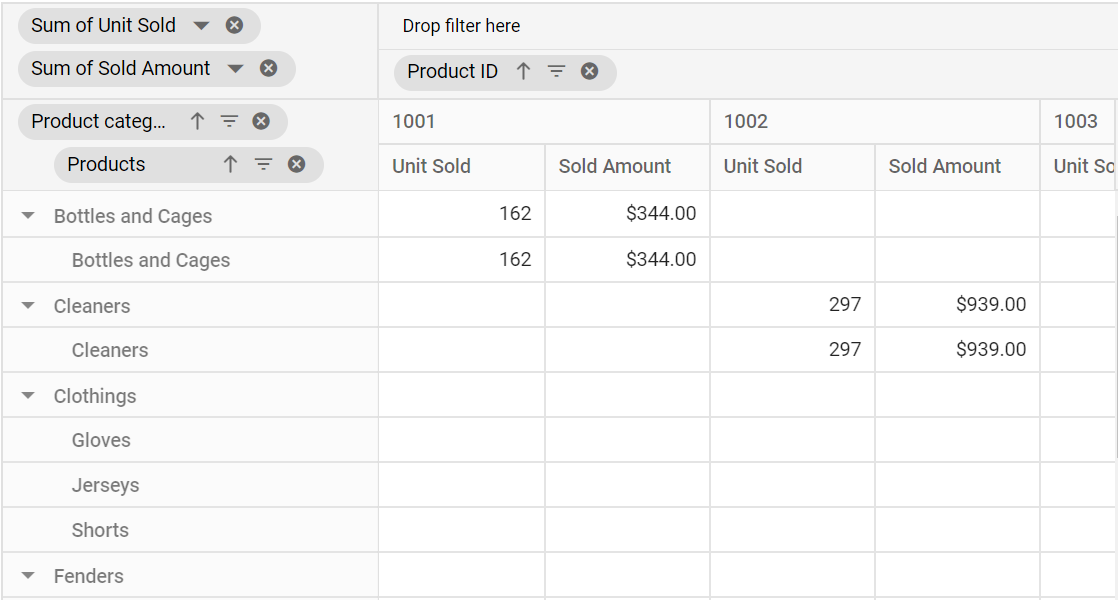Click $344.00 in Bottles and Cages category row
1118x600 pixels.
[x=661, y=214]
